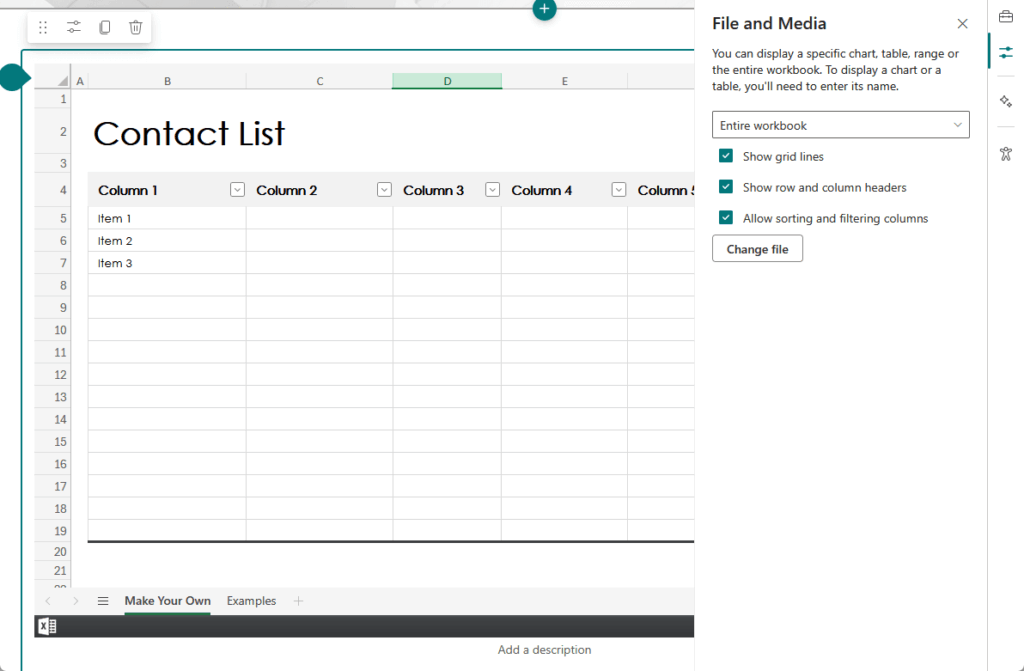Image resolution: width=1024 pixels, height=671 pixels.
Task: Select column header D
Action: pos(447,81)
